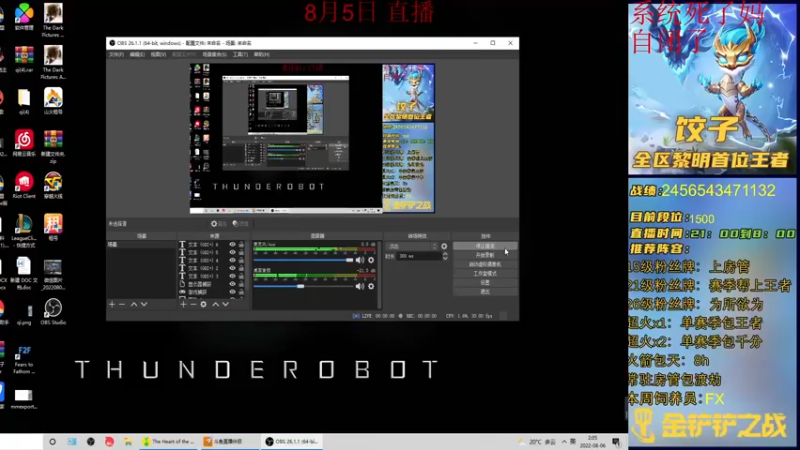
Task: Select The Dark Pictures A... desktop icon
Action: point(53,62)
